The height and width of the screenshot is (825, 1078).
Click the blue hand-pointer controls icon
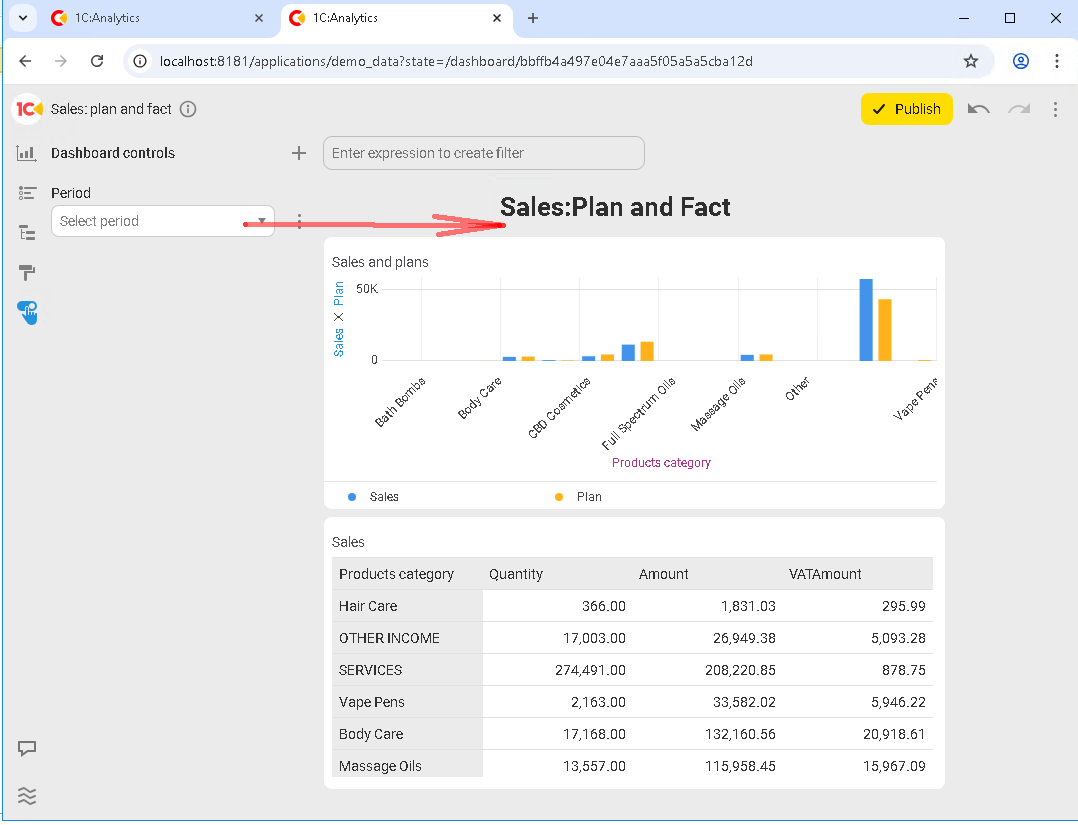click(x=27, y=312)
